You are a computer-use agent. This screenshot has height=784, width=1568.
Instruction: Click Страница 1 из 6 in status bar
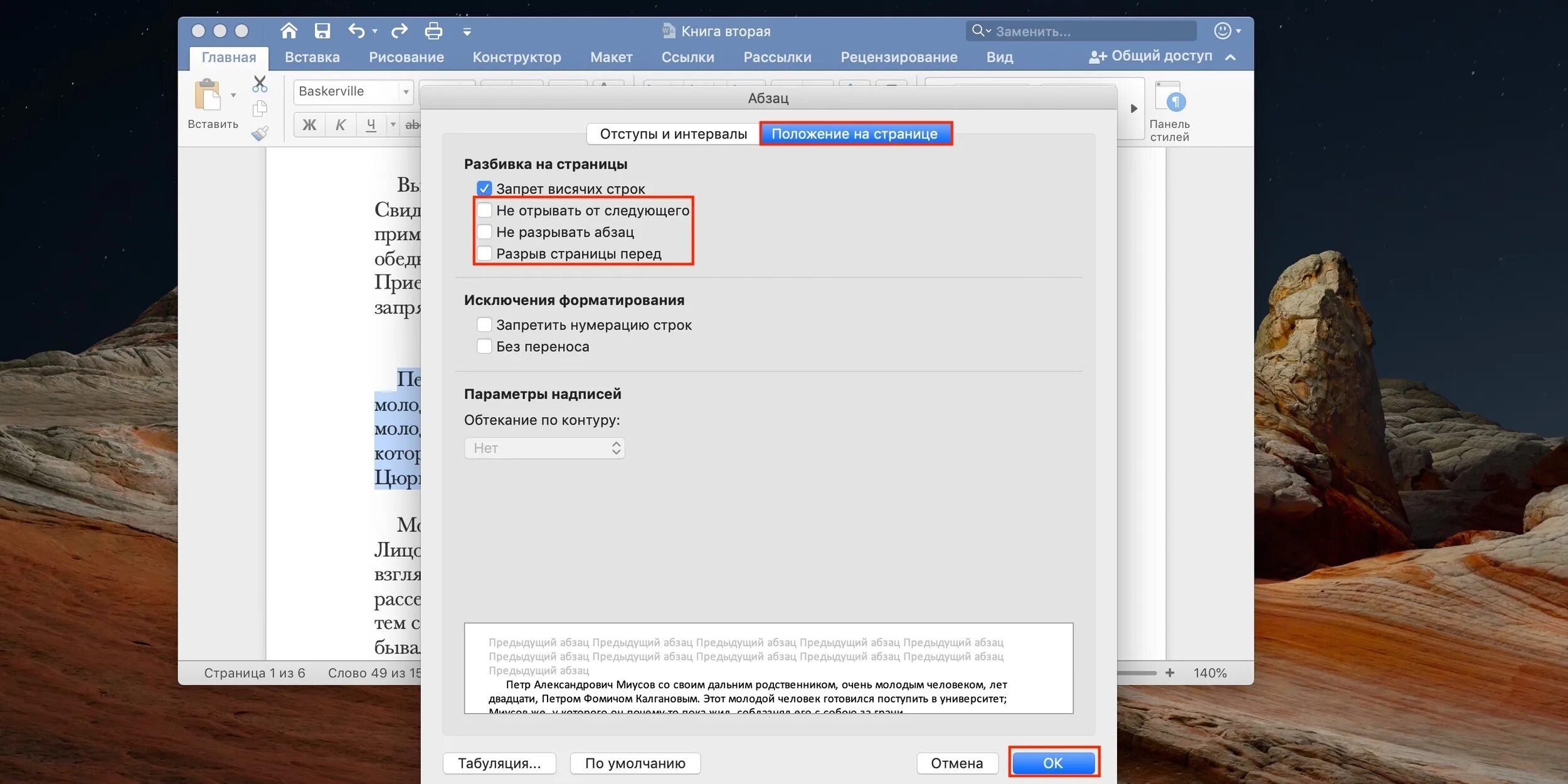(254, 673)
